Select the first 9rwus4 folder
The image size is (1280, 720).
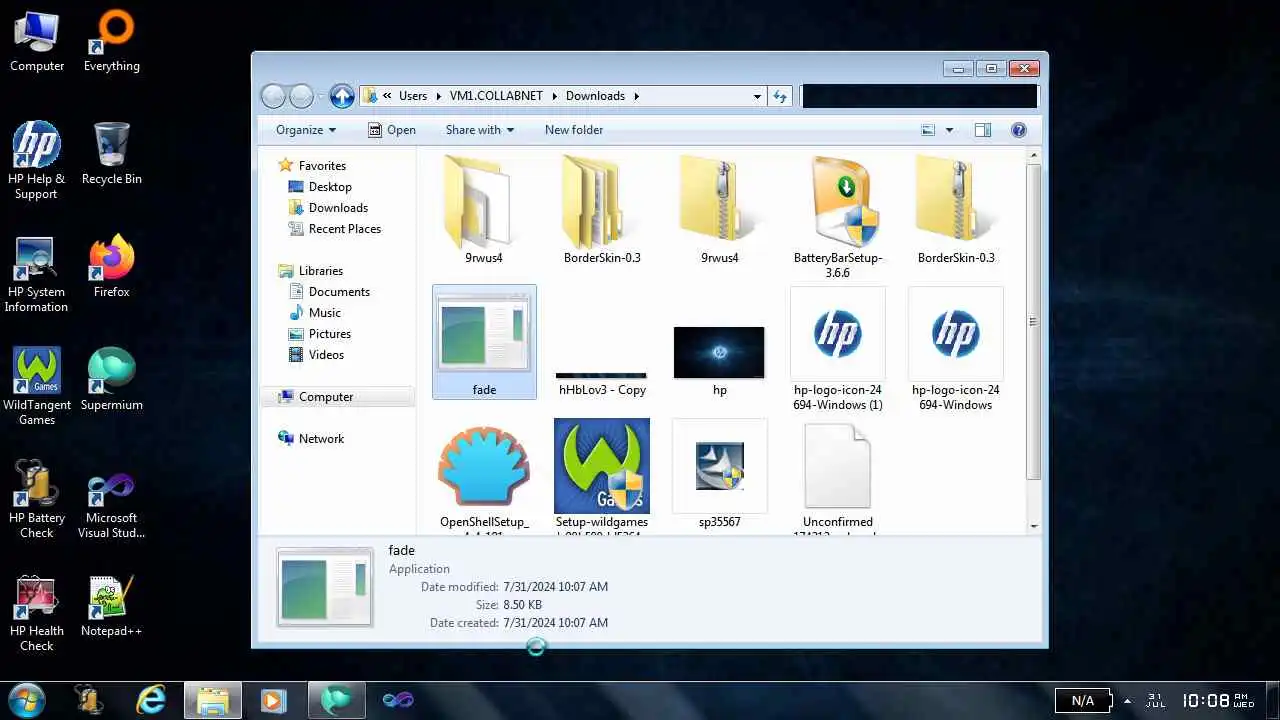point(484,209)
